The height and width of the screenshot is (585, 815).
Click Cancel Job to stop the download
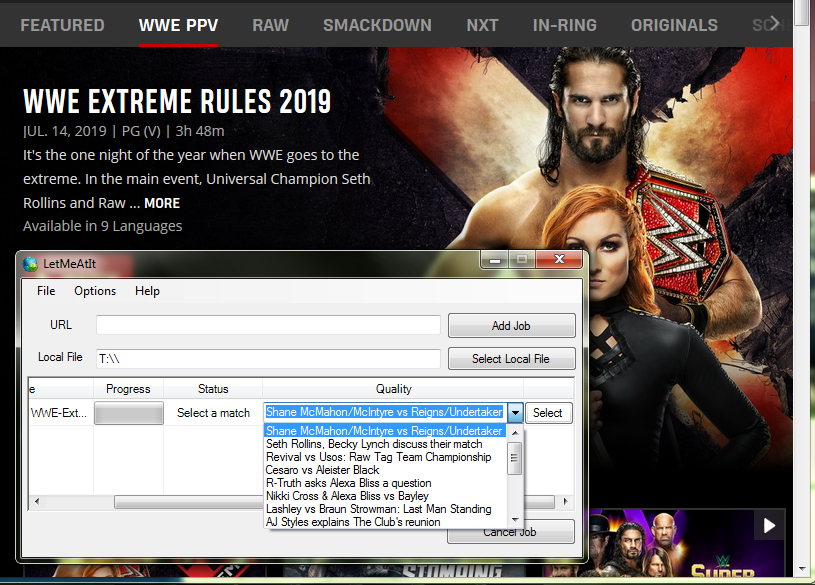point(510,531)
